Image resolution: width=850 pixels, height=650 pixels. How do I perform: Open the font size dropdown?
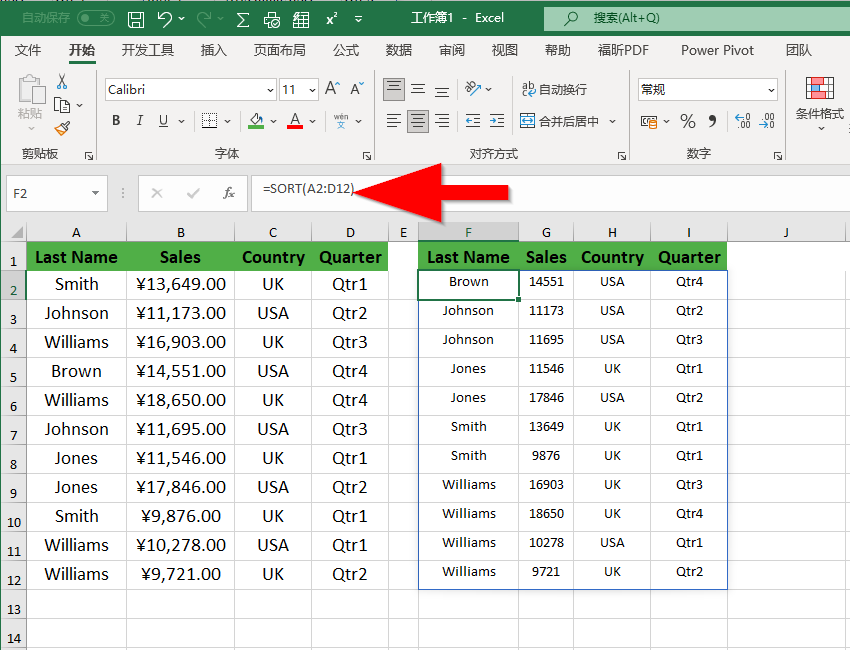pyautogui.click(x=312, y=90)
